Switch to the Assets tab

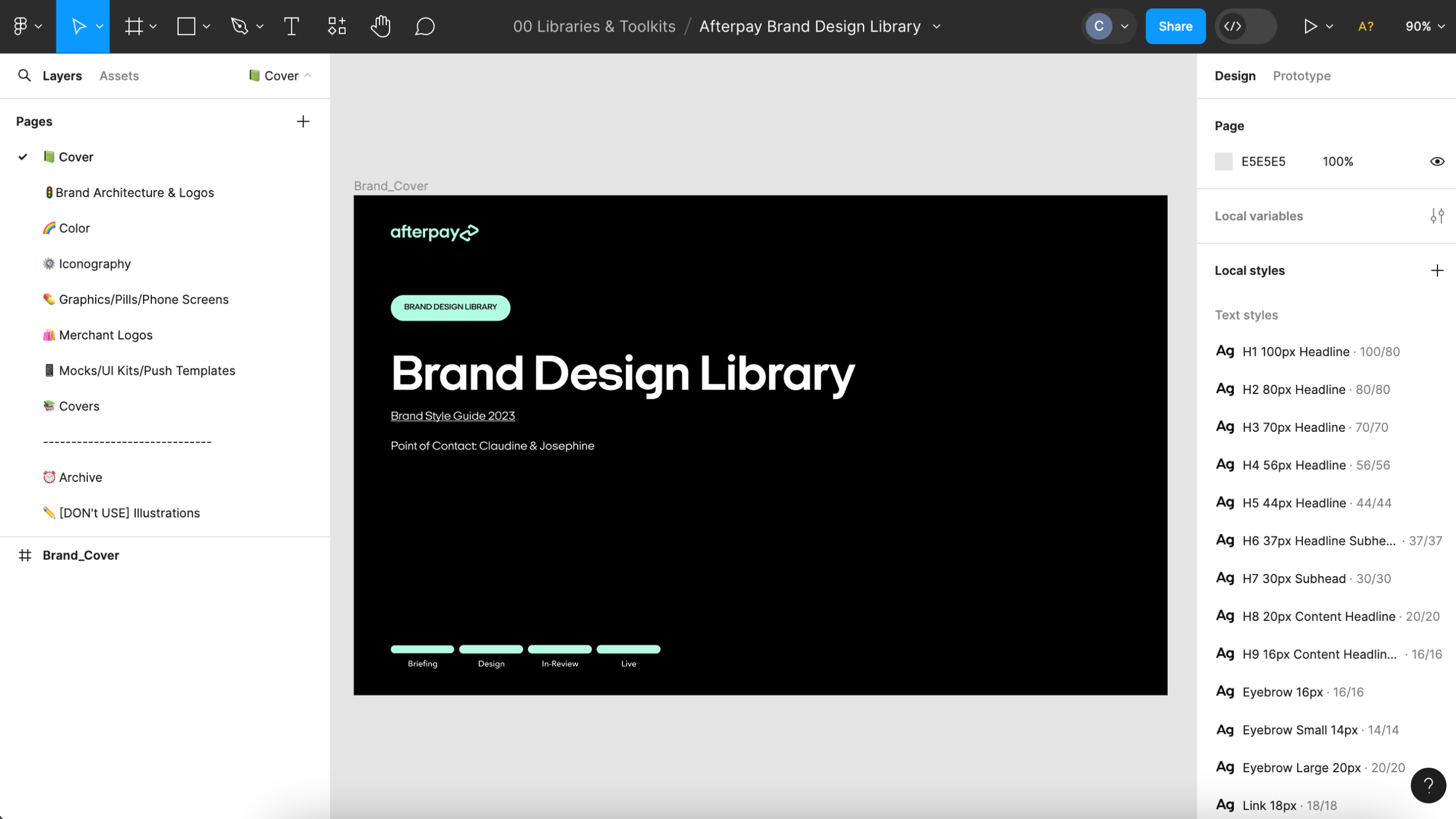(119, 76)
